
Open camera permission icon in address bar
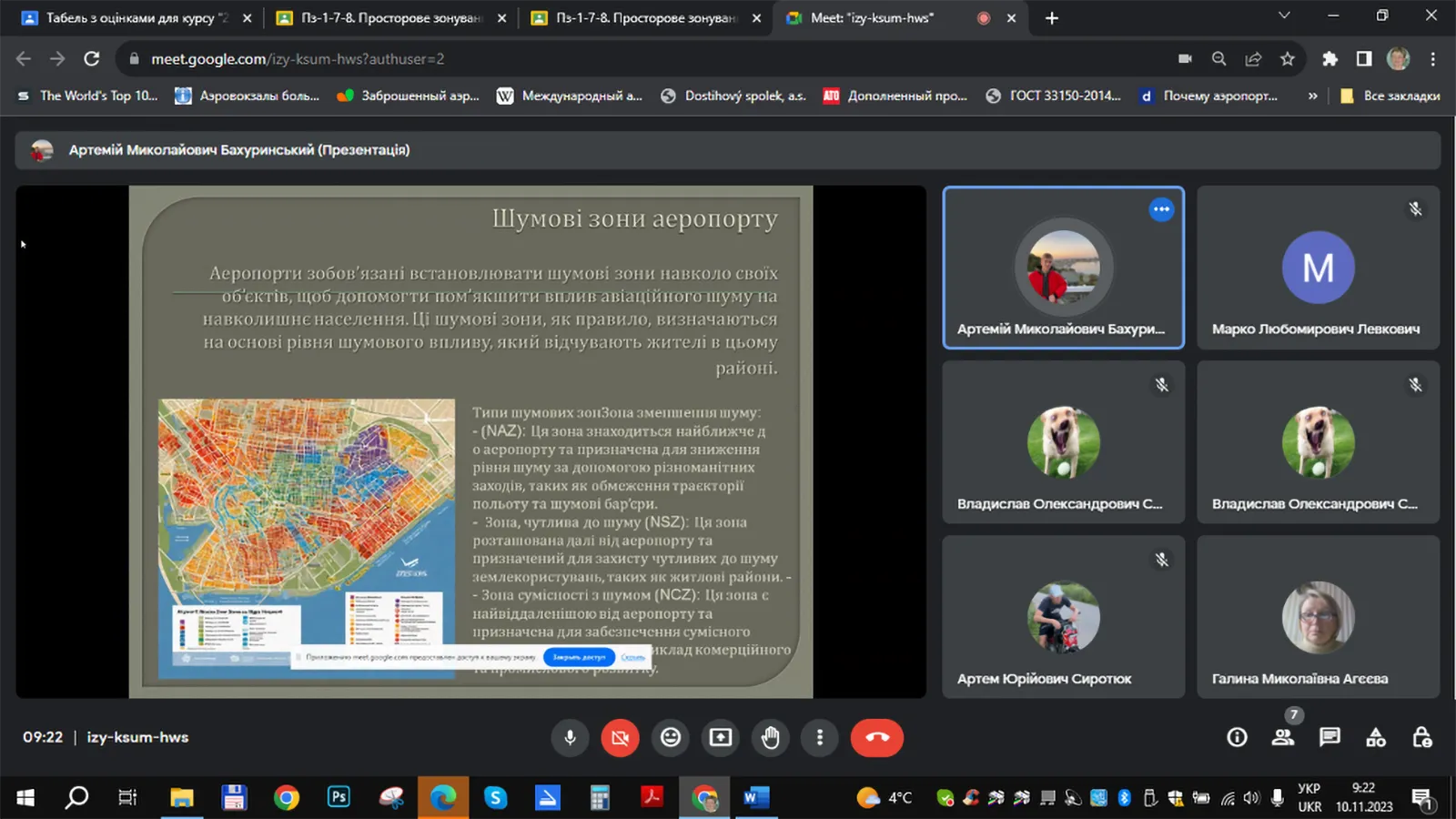point(1185,58)
